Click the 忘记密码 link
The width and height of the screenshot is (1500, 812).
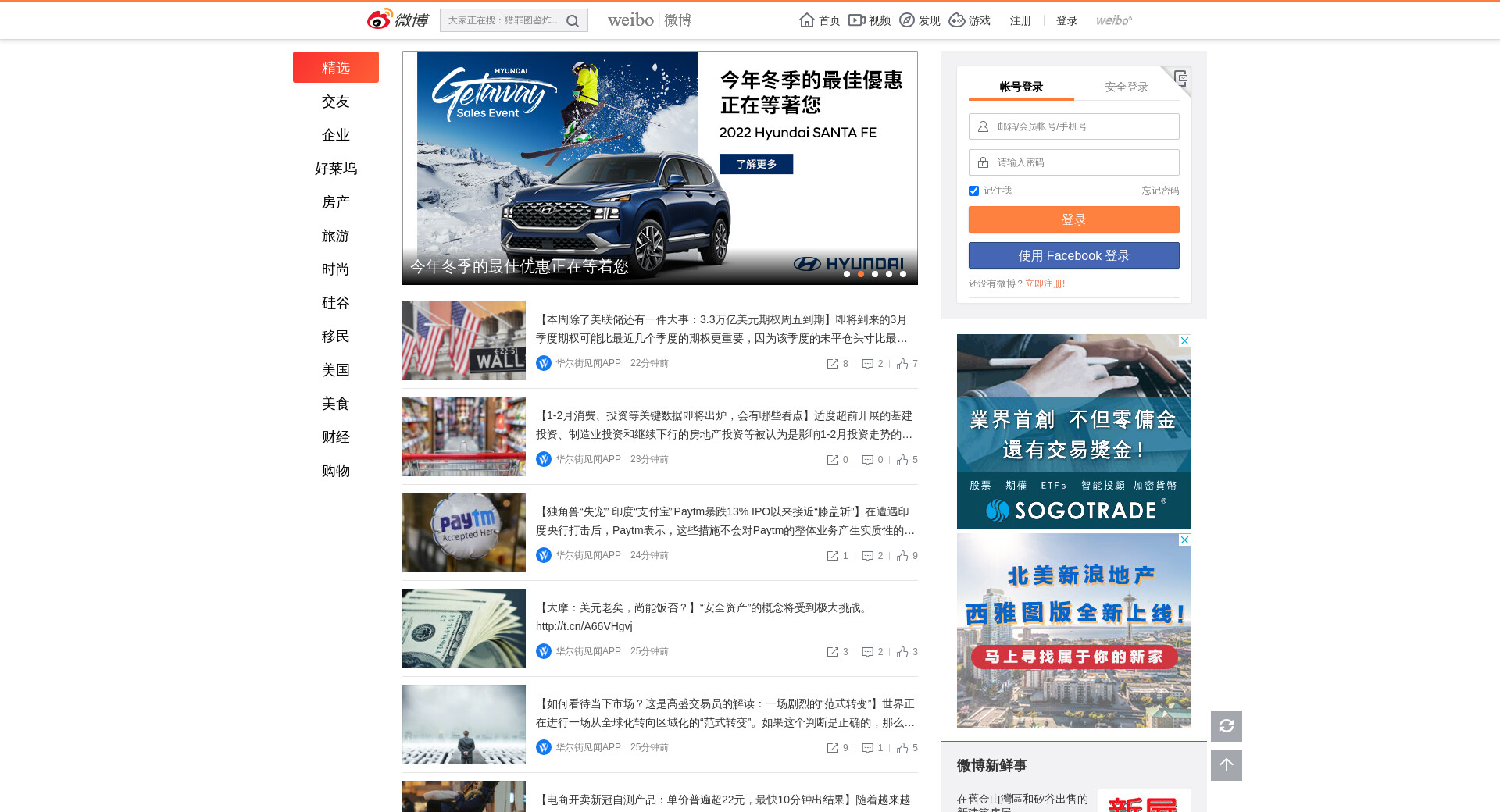(1159, 191)
